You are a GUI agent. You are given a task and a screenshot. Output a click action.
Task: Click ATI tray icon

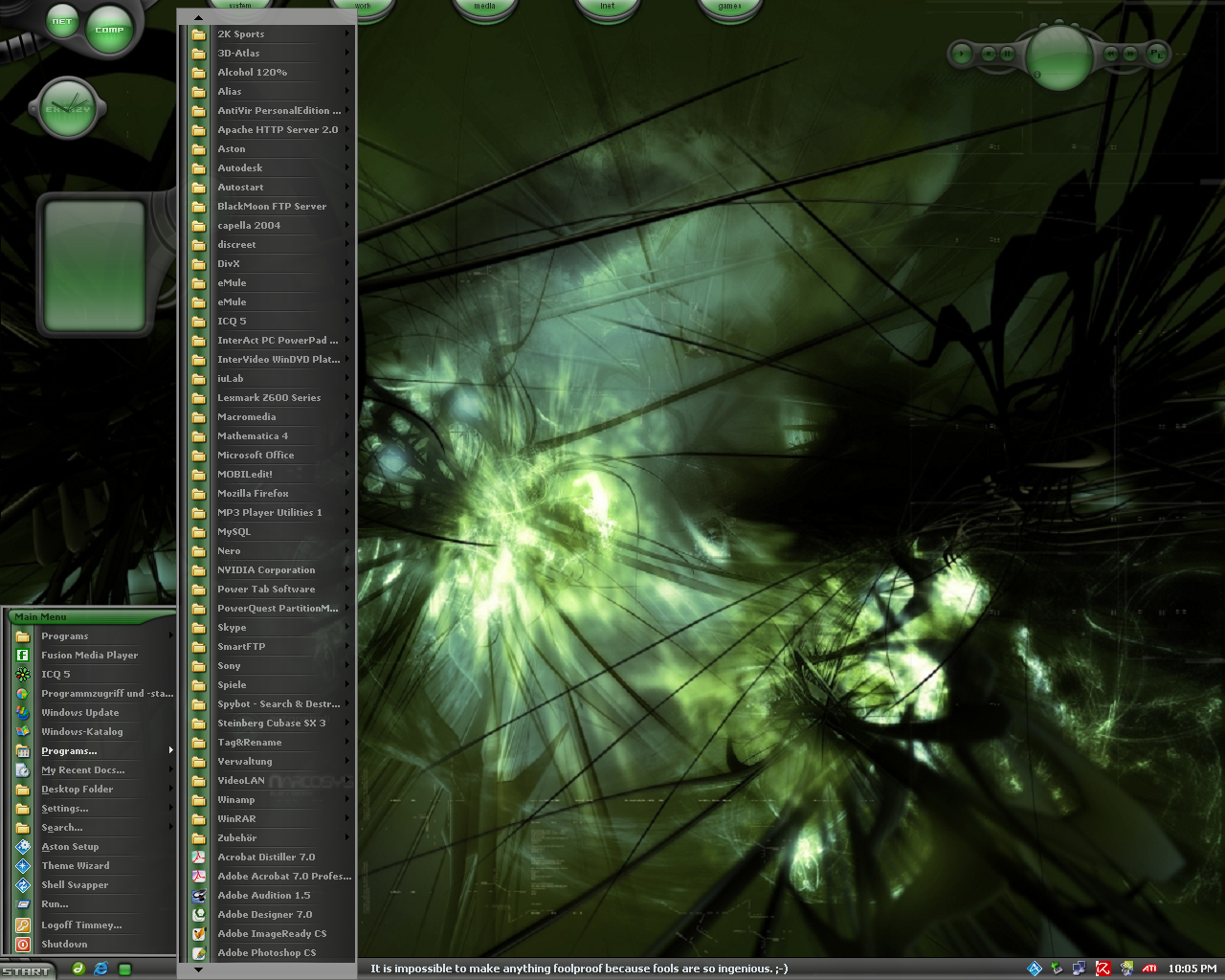(1149, 969)
